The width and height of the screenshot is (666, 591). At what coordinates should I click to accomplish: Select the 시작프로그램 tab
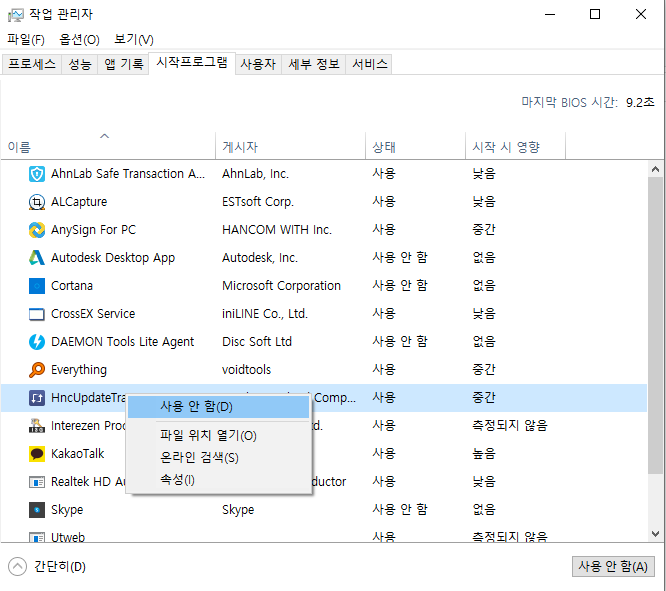click(192, 63)
